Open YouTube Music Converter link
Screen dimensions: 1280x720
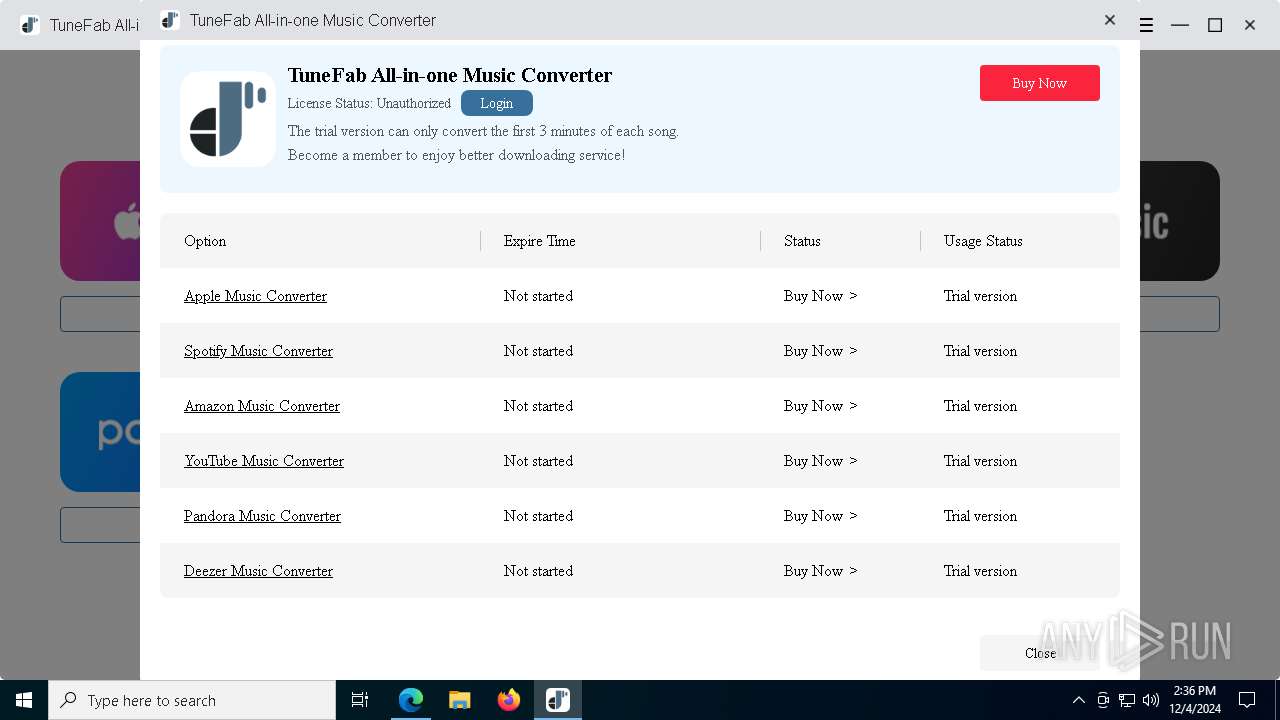[264, 461]
